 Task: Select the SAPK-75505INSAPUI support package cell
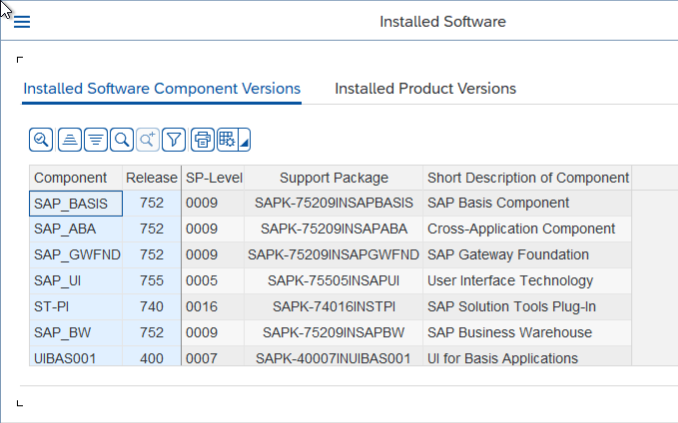tap(334, 281)
